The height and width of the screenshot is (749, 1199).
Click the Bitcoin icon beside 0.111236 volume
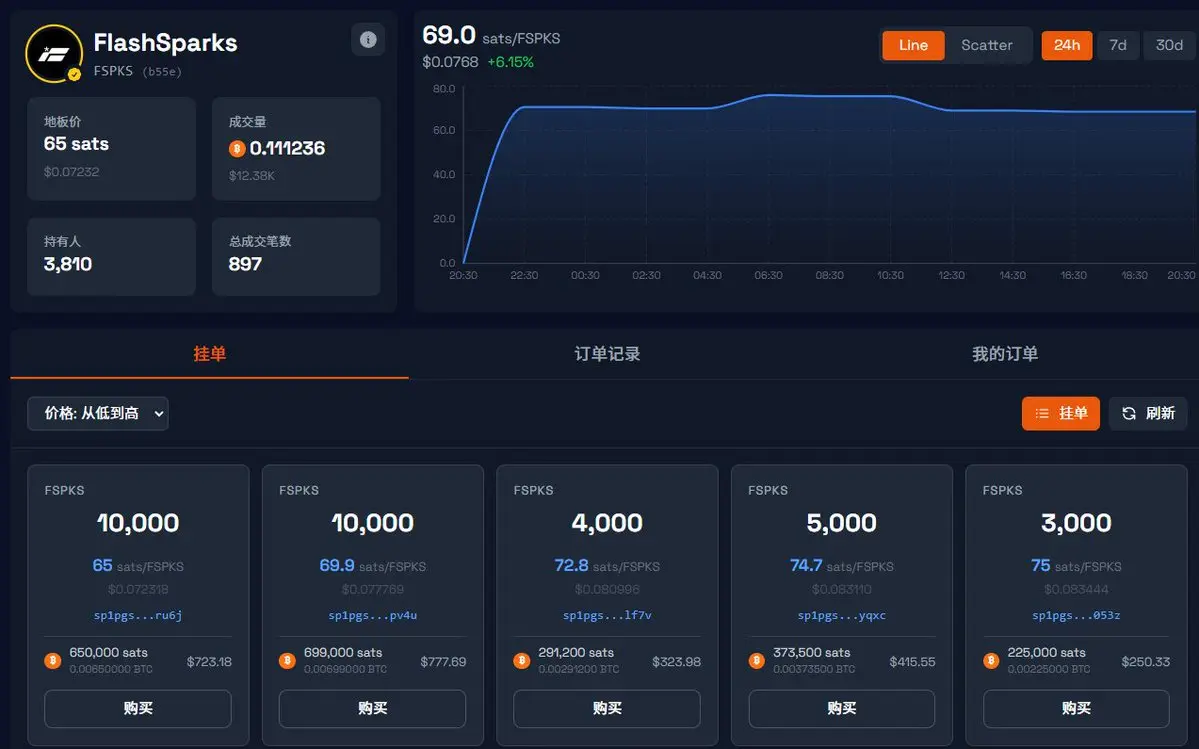237,148
